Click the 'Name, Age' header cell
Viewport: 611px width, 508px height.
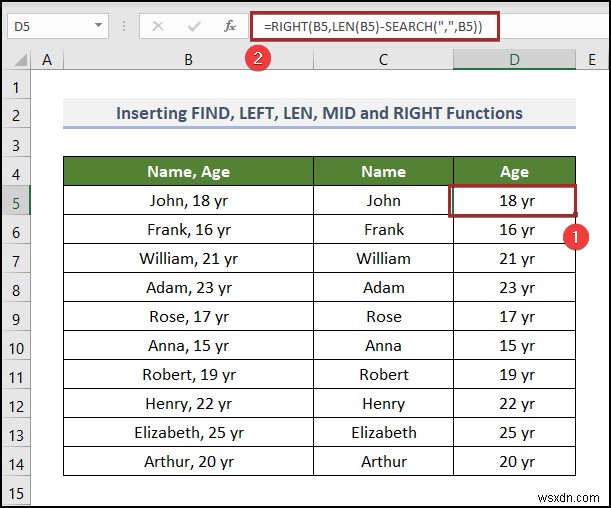click(x=189, y=171)
